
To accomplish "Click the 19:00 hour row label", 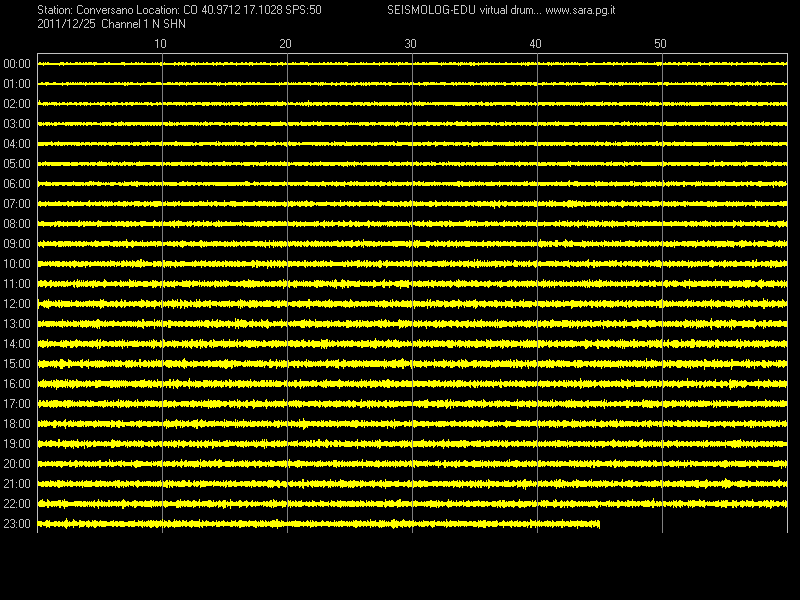I will 17,444.
